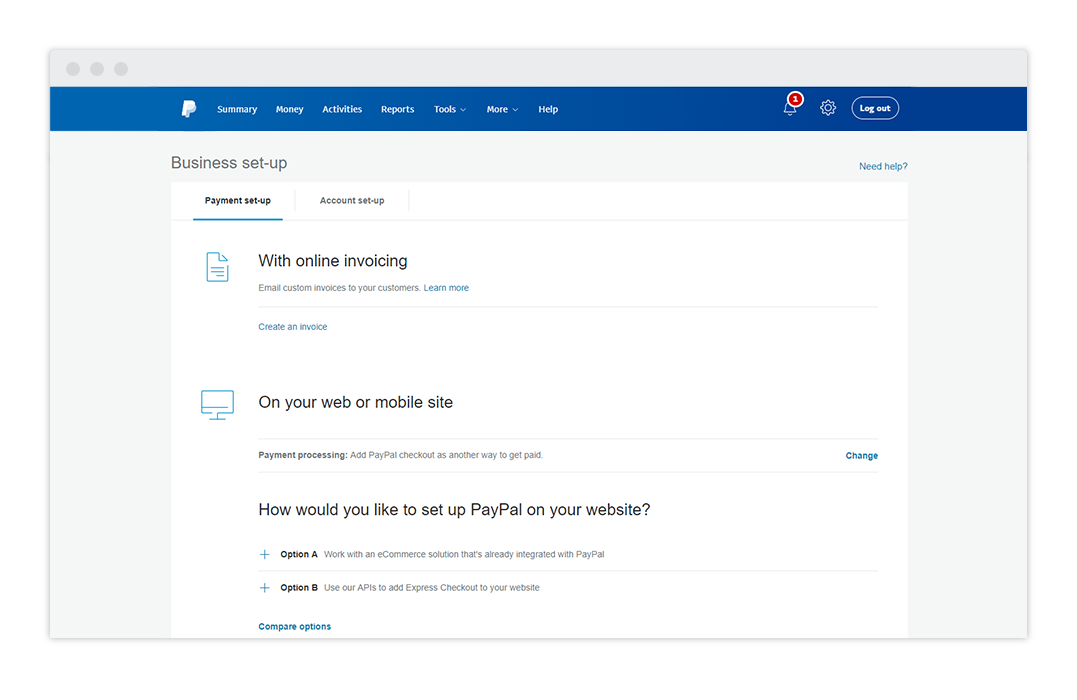The width and height of the screenshot is (1077, 700).
Task: Open Activities in the navigation bar
Action: click(342, 109)
